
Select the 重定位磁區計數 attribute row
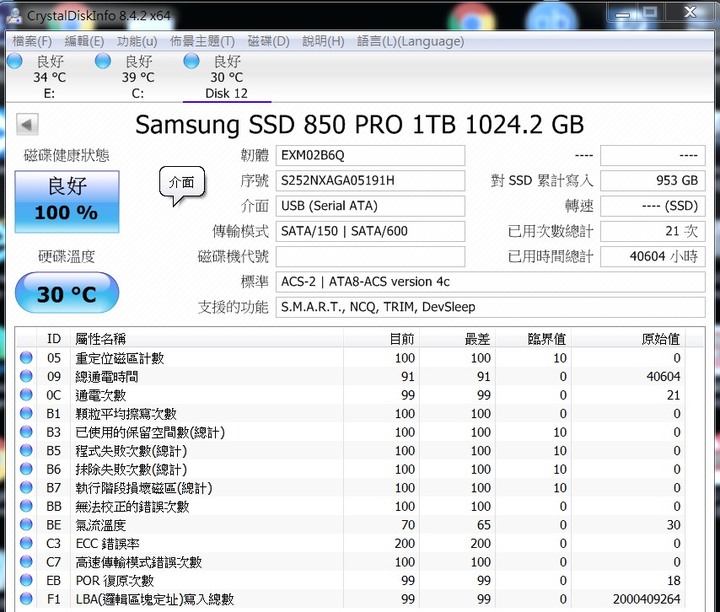coord(360,358)
